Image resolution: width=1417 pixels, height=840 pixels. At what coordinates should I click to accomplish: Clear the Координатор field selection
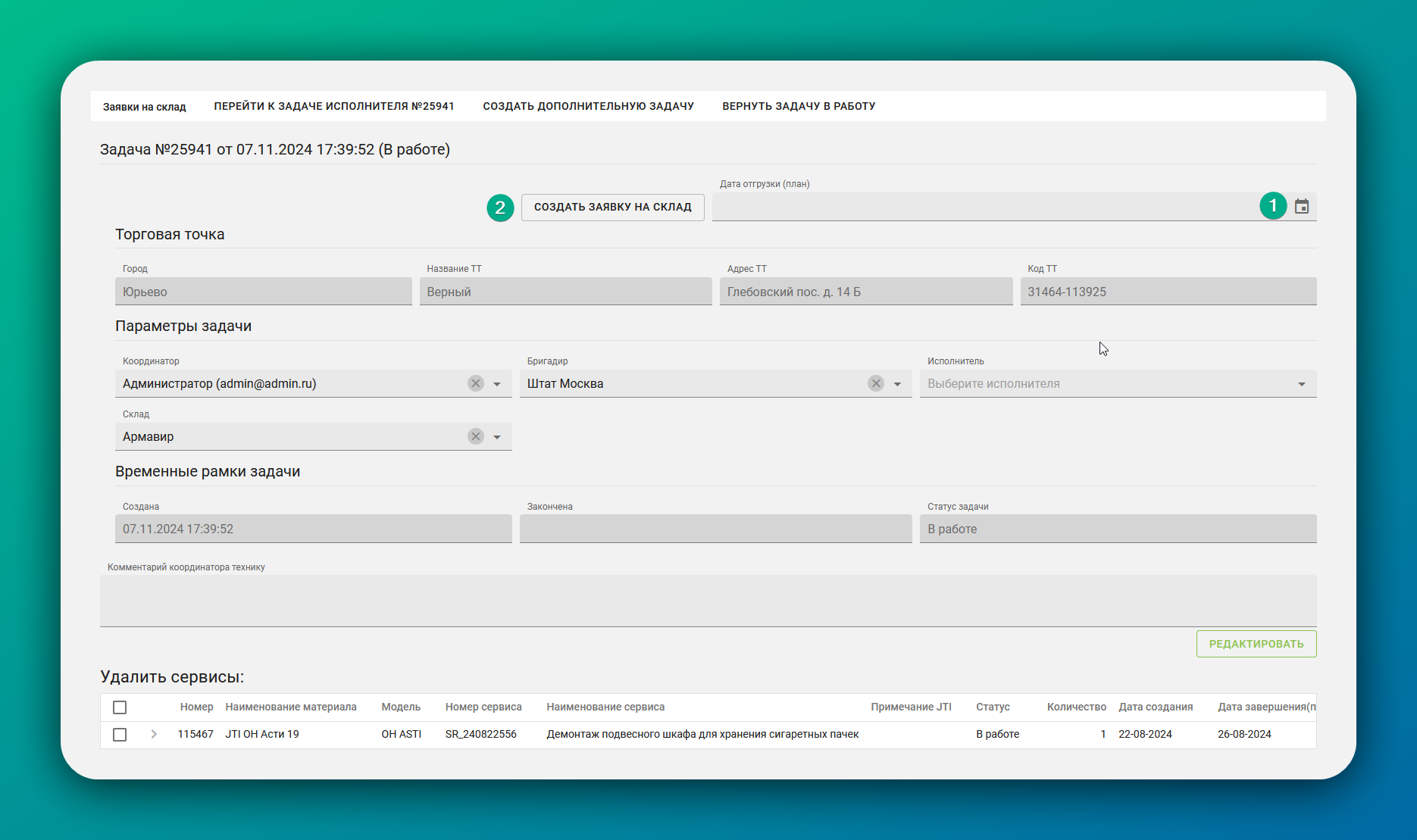476,383
